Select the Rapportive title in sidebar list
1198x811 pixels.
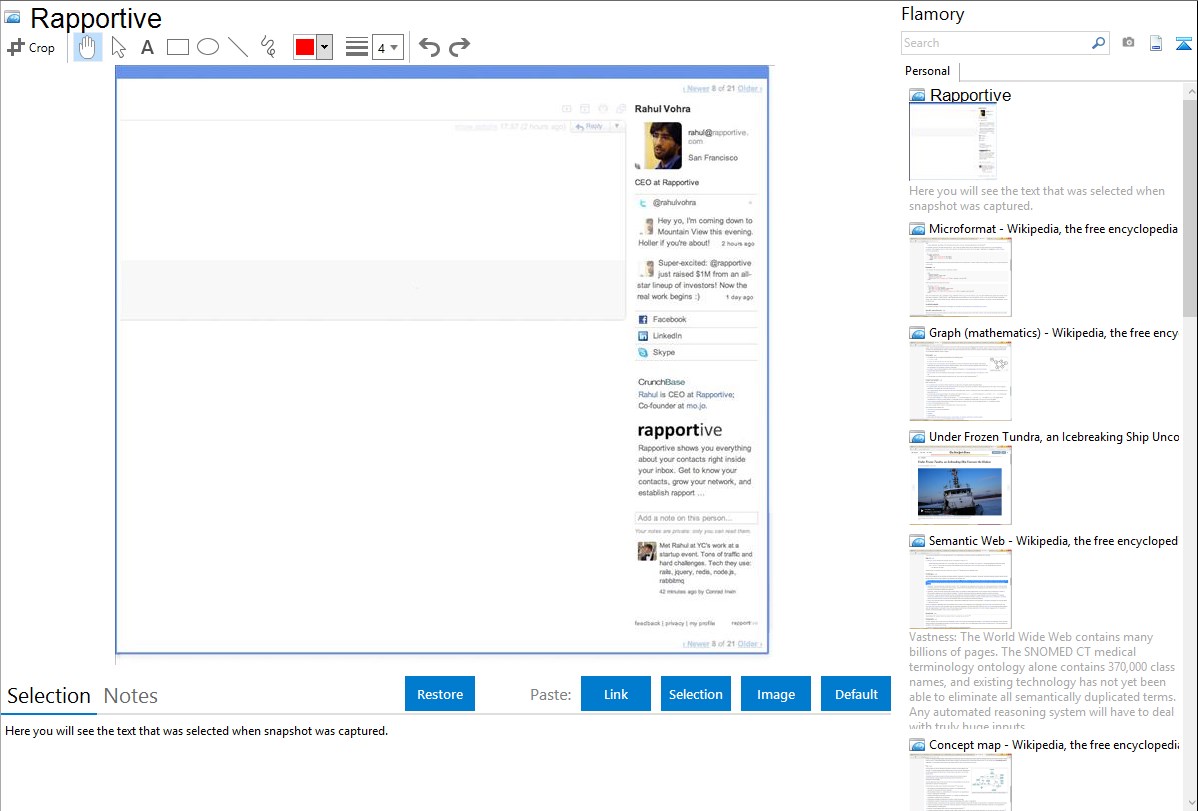coord(970,96)
